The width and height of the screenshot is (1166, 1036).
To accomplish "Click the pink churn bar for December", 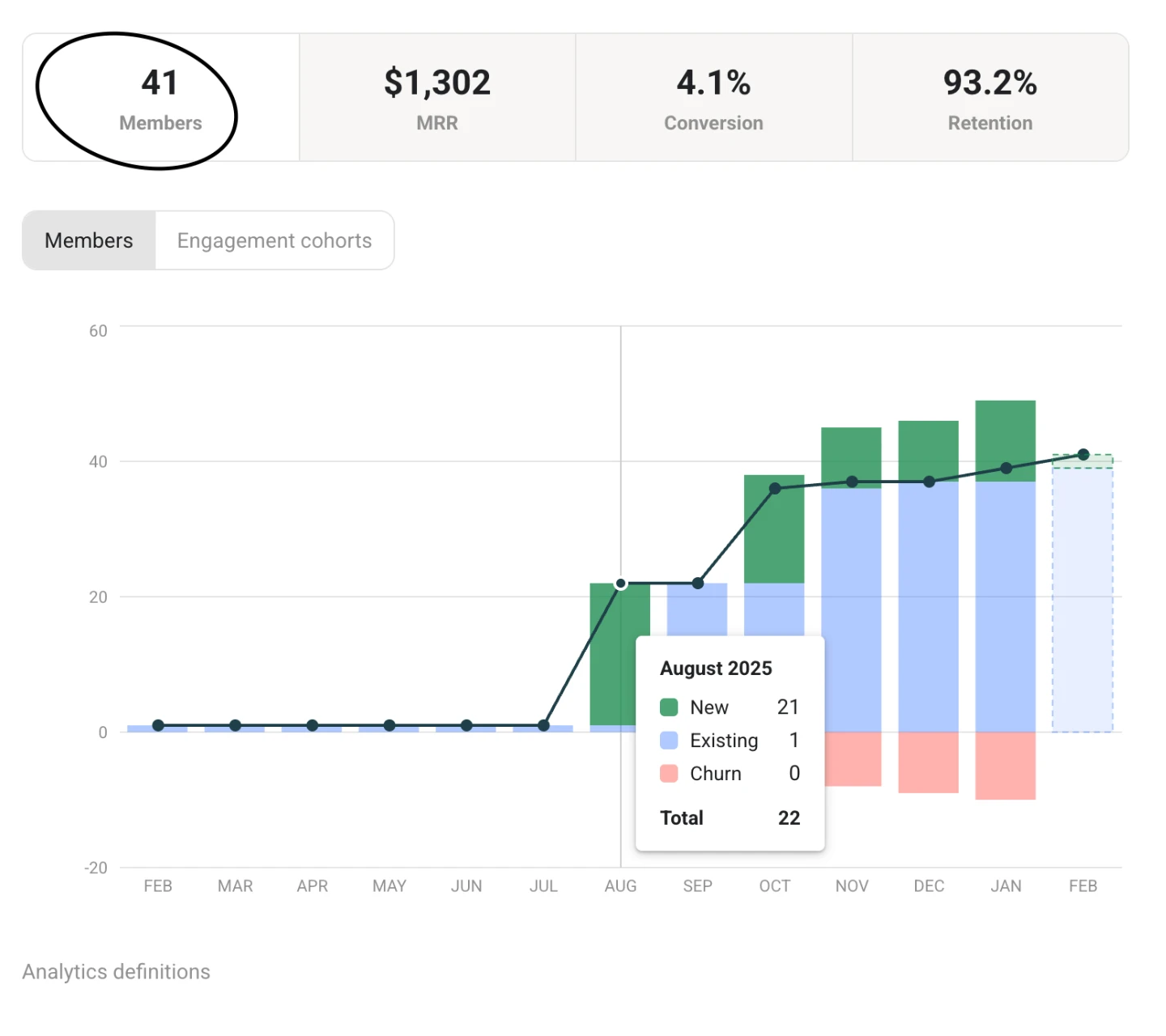I will 929,762.
